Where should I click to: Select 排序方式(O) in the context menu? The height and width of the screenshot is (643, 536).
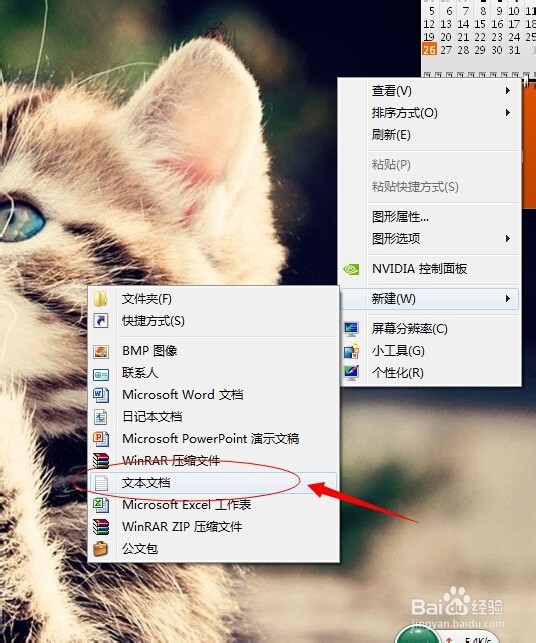click(x=429, y=113)
